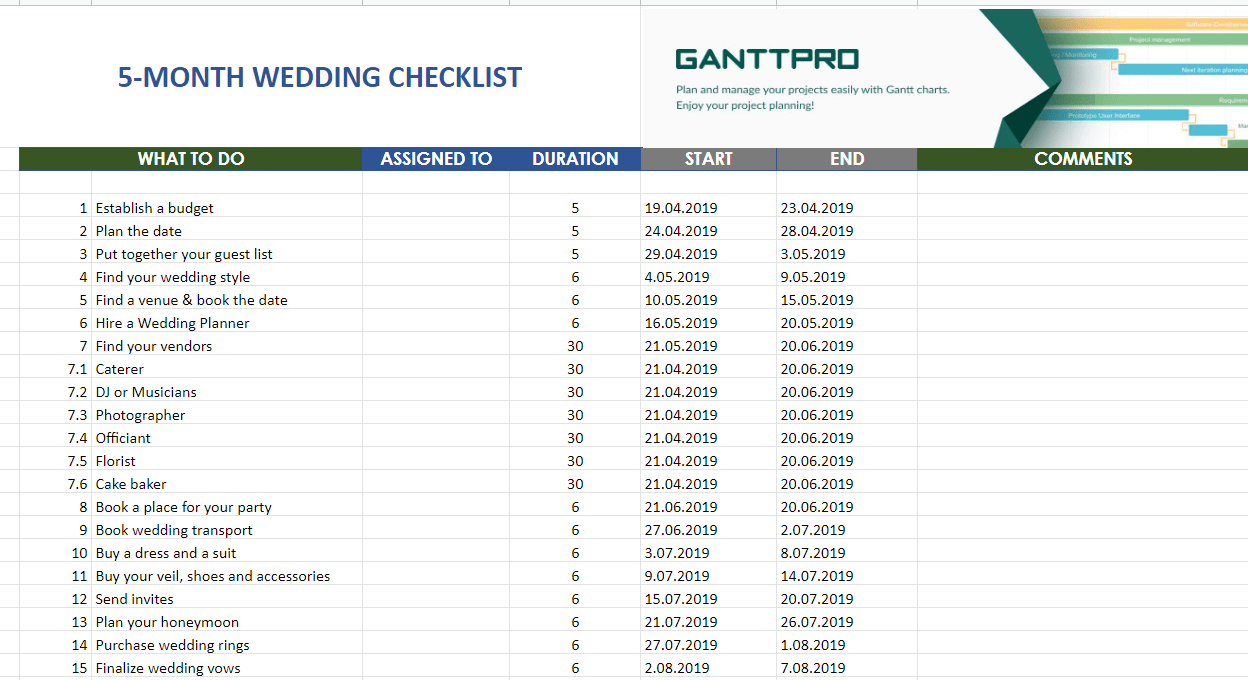Click start date 21.05.2019
1248x680 pixels.
[x=709, y=346]
